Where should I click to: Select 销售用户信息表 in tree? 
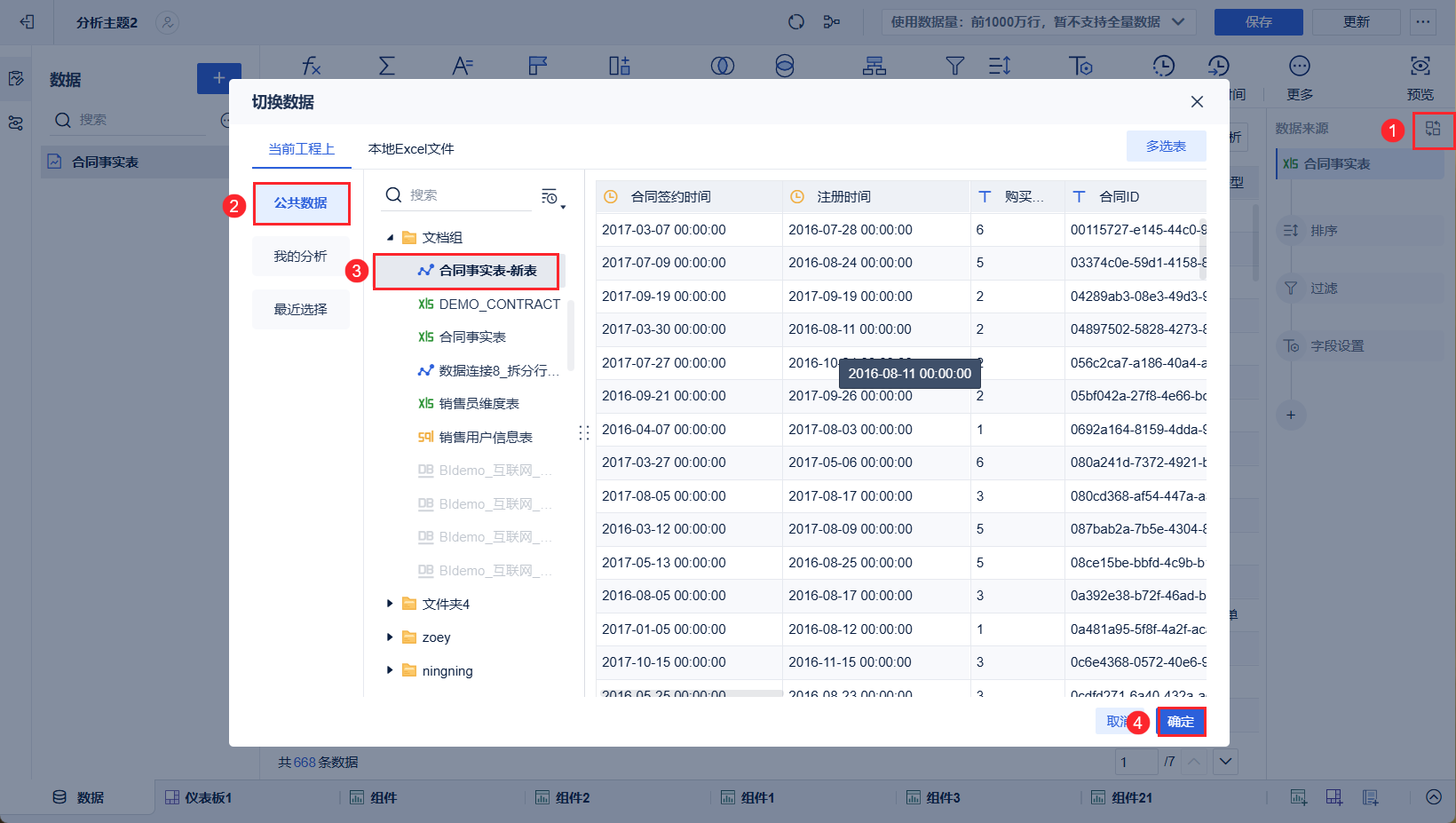point(477,438)
